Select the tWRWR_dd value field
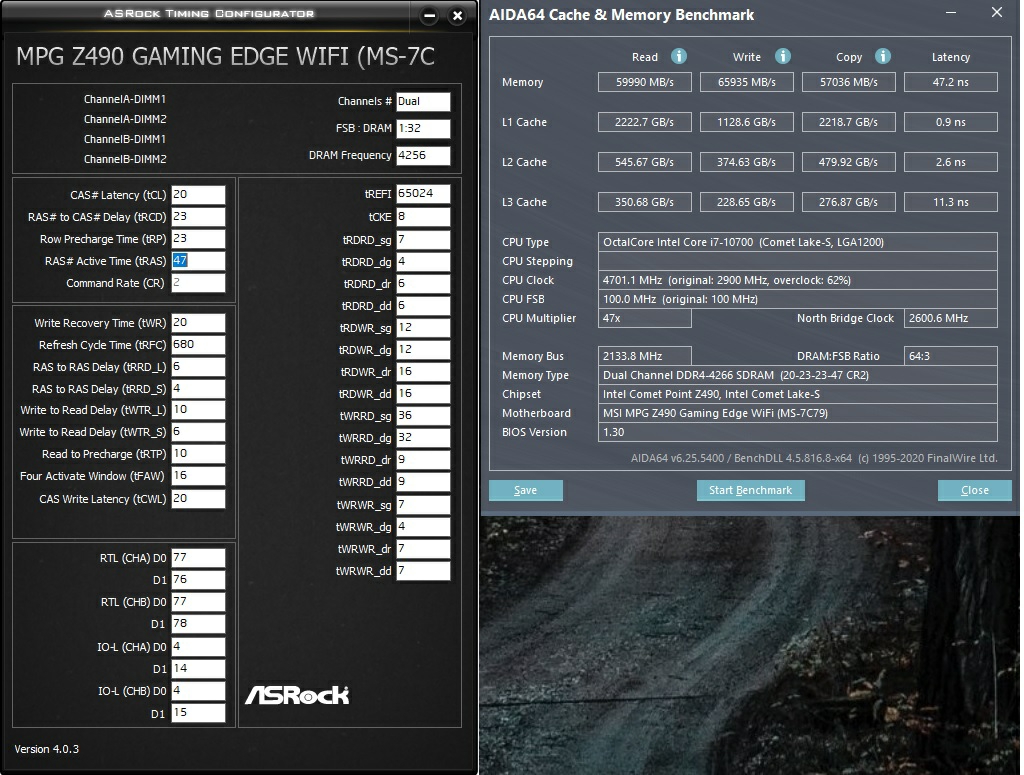The width and height of the screenshot is (1024, 775). (x=423, y=571)
